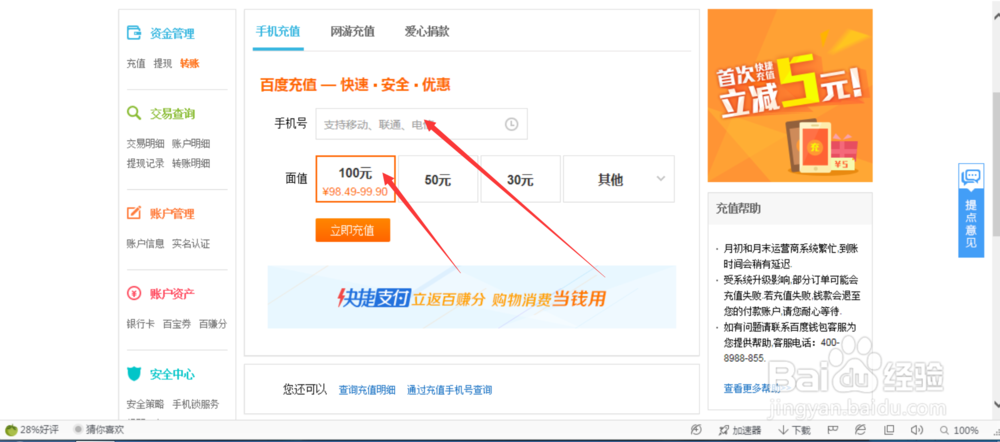The height and width of the screenshot is (442, 1000).
Task: Click the 账户管理 heading
Action: [x=172, y=213]
